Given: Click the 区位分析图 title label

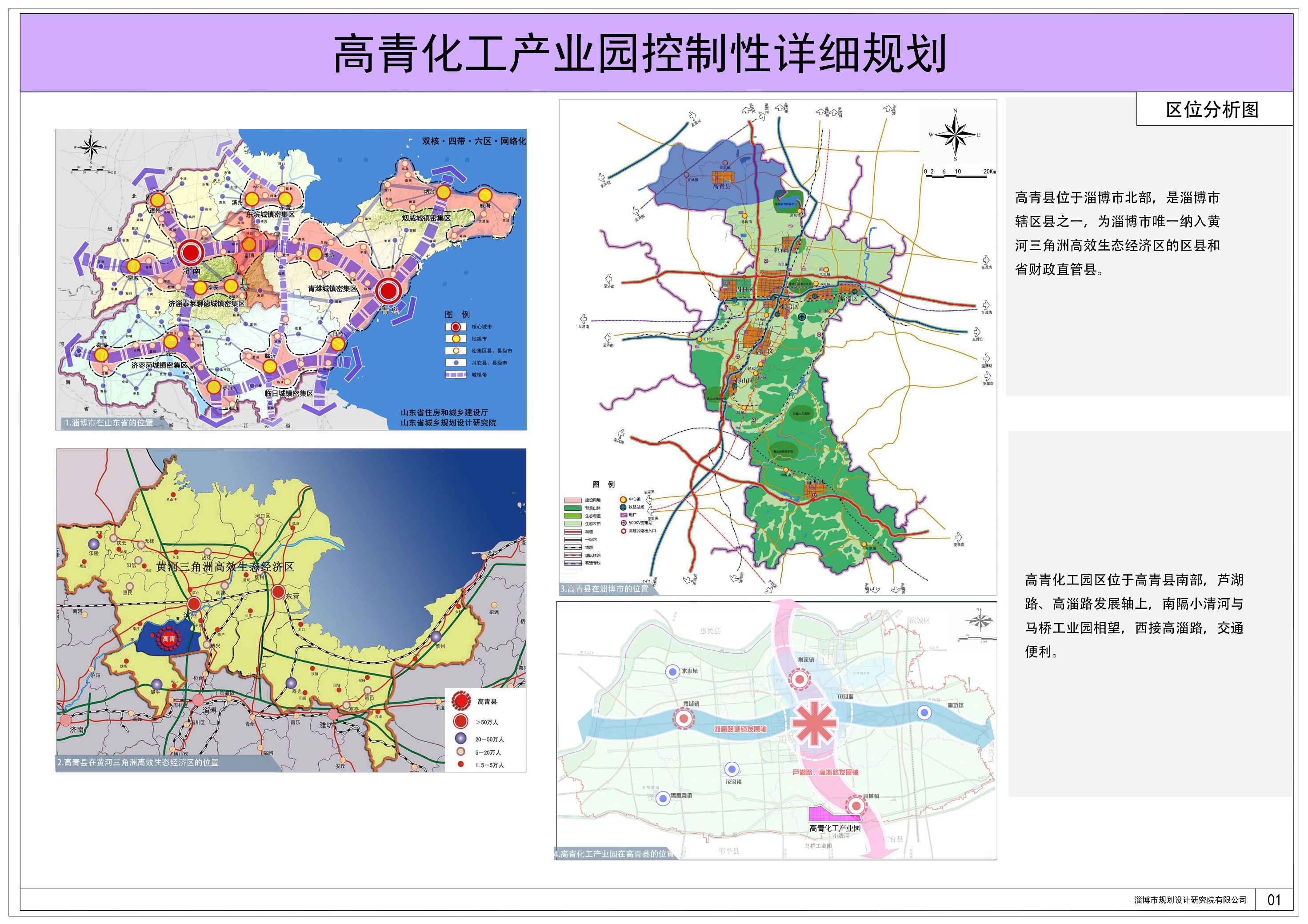Looking at the screenshot, I should click(1212, 110).
